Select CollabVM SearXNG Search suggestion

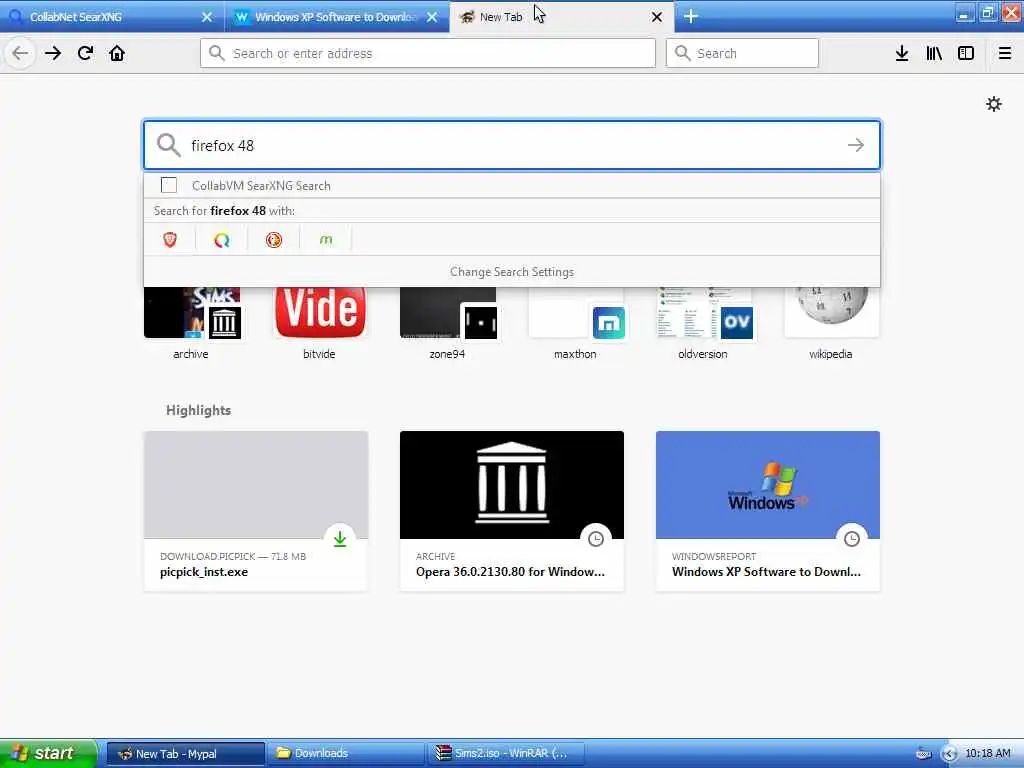512,185
